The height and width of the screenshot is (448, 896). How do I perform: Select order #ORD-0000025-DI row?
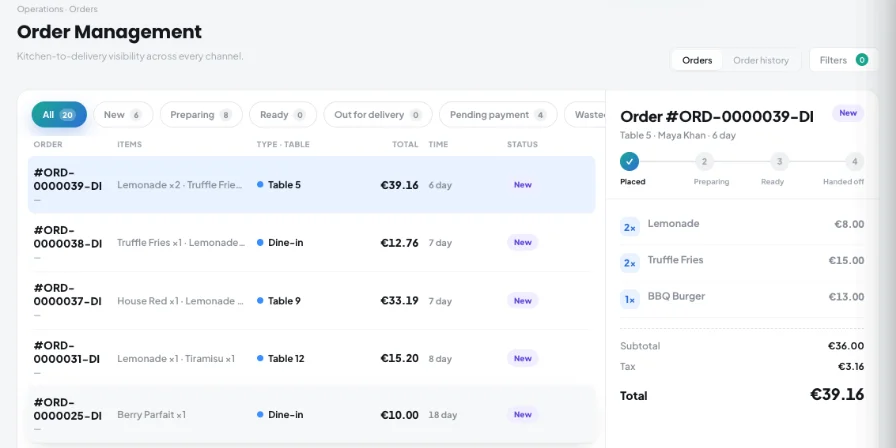click(311, 414)
